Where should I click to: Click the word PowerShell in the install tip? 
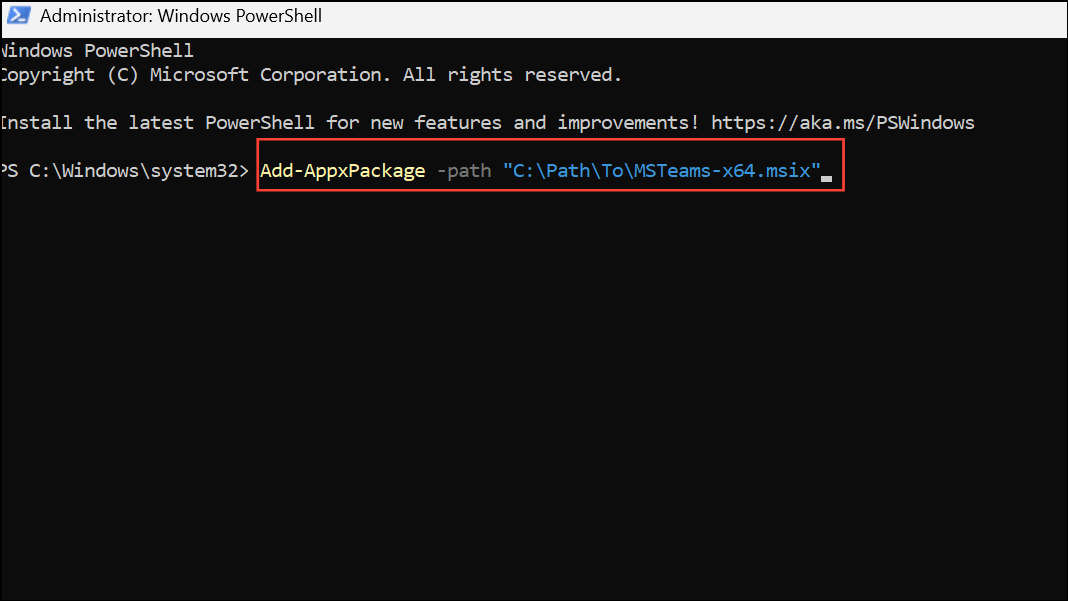point(260,123)
